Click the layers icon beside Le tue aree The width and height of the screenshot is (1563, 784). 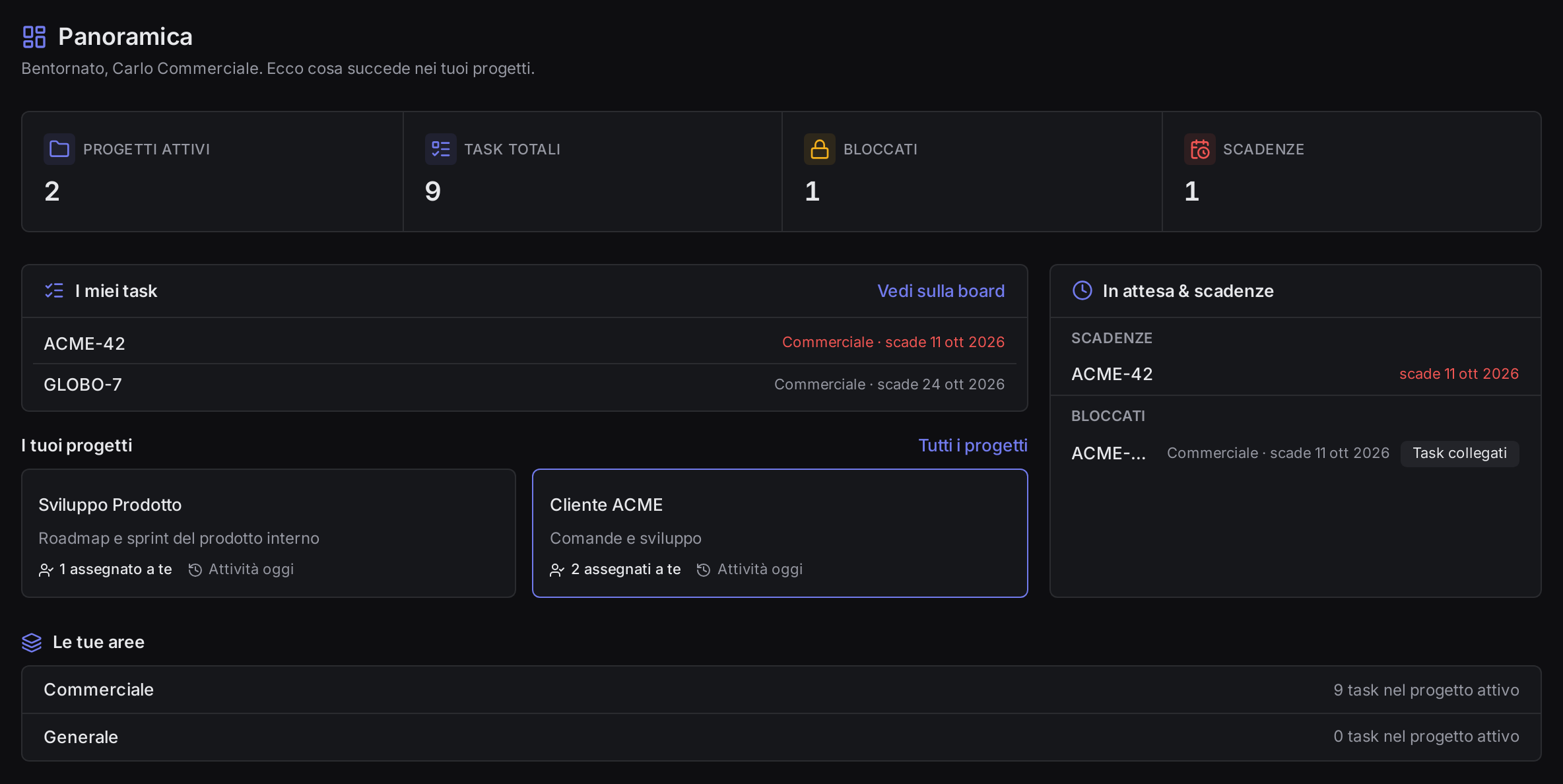32,642
